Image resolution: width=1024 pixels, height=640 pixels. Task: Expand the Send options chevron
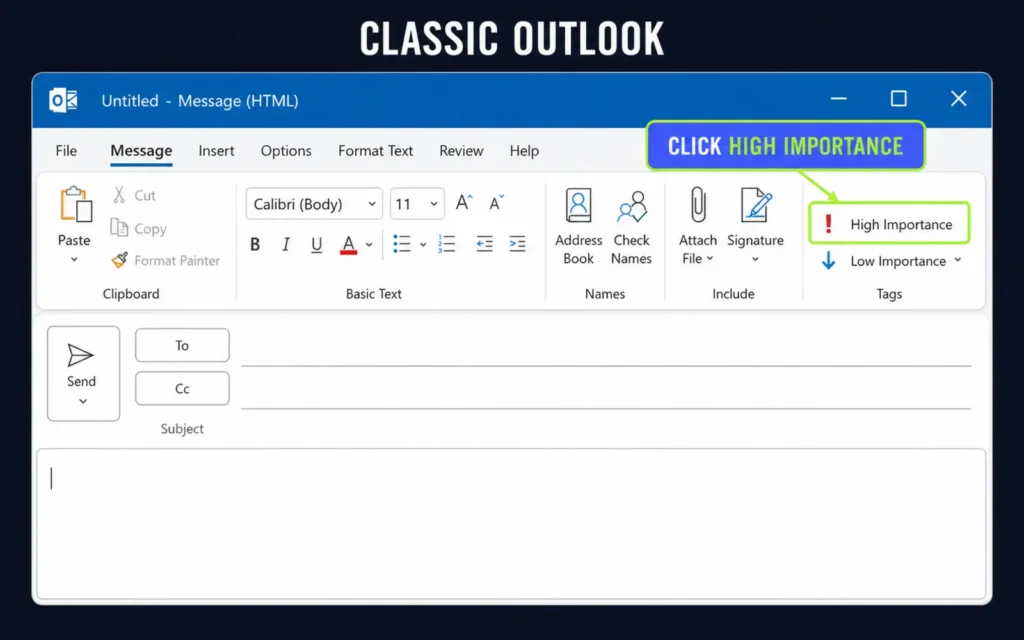coord(83,401)
